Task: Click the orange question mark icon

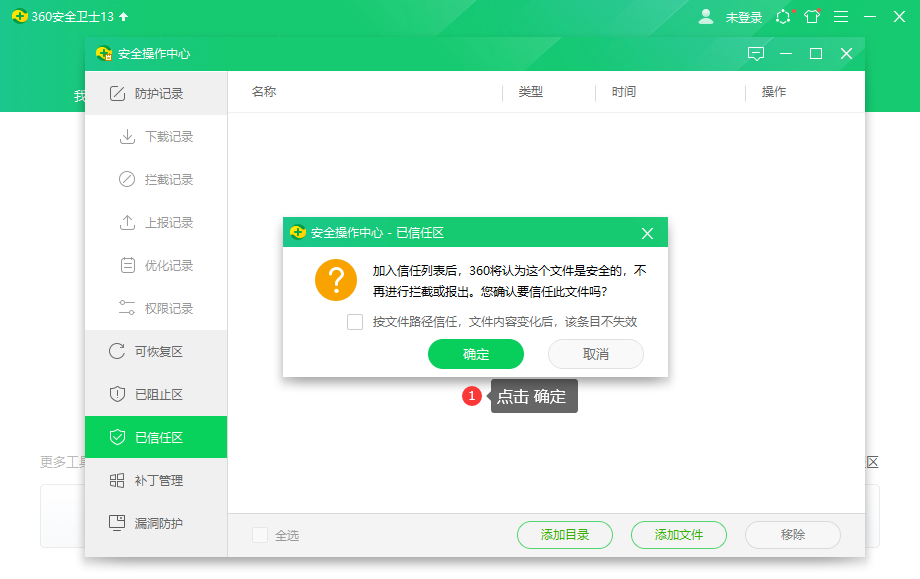Action: [336, 280]
